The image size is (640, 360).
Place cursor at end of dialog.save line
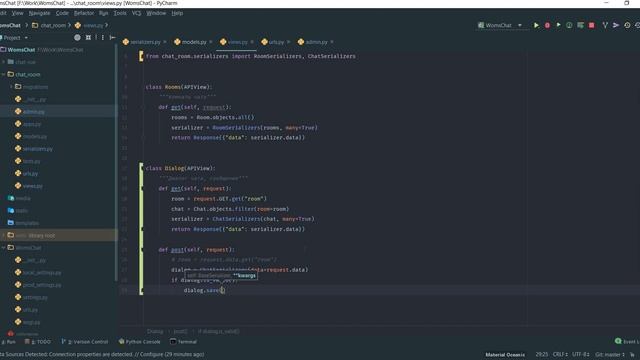coord(225,290)
